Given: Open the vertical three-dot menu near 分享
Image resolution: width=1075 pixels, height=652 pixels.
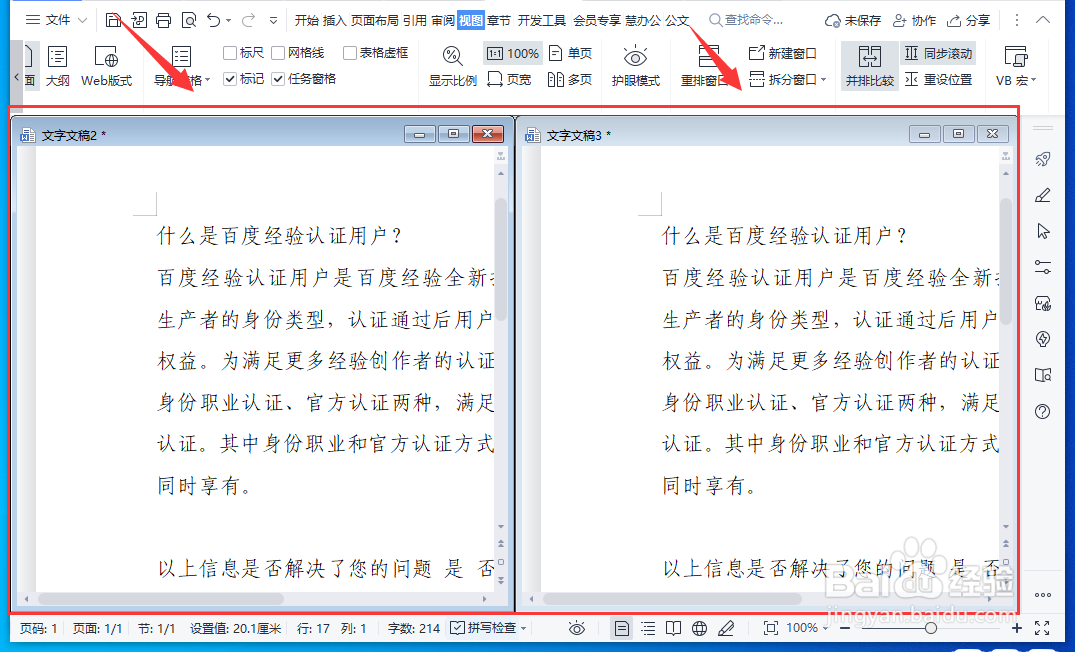Looking at the screenshot, I should coord(1017,21).
